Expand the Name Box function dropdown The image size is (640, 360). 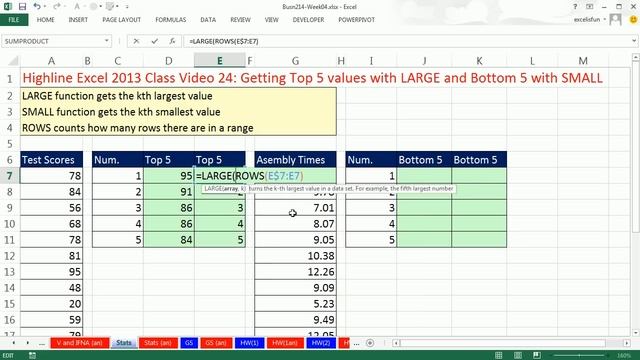[x=107, y=41]
